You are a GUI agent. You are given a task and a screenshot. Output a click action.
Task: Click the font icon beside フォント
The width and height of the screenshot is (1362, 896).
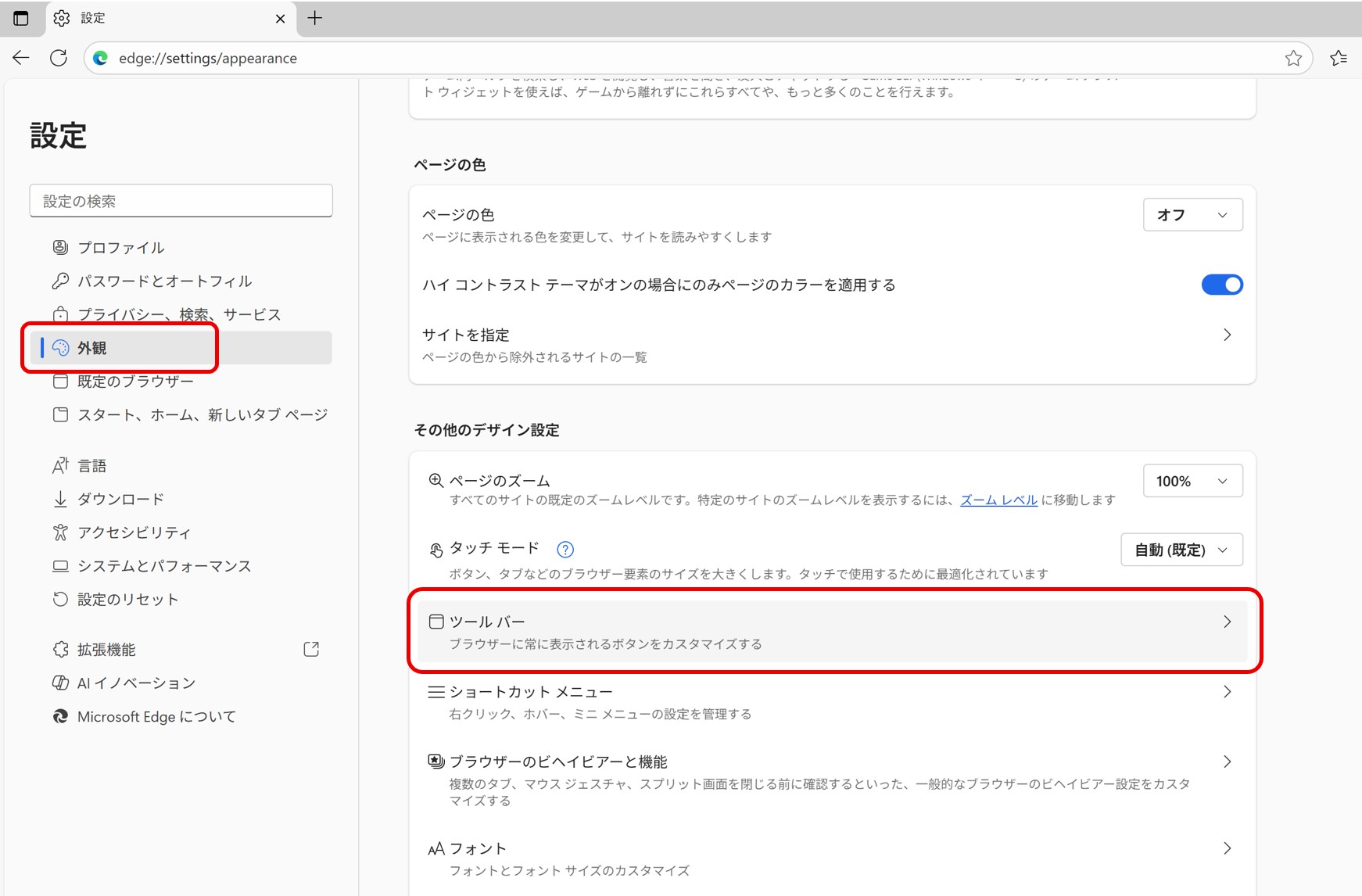(436, 849)
